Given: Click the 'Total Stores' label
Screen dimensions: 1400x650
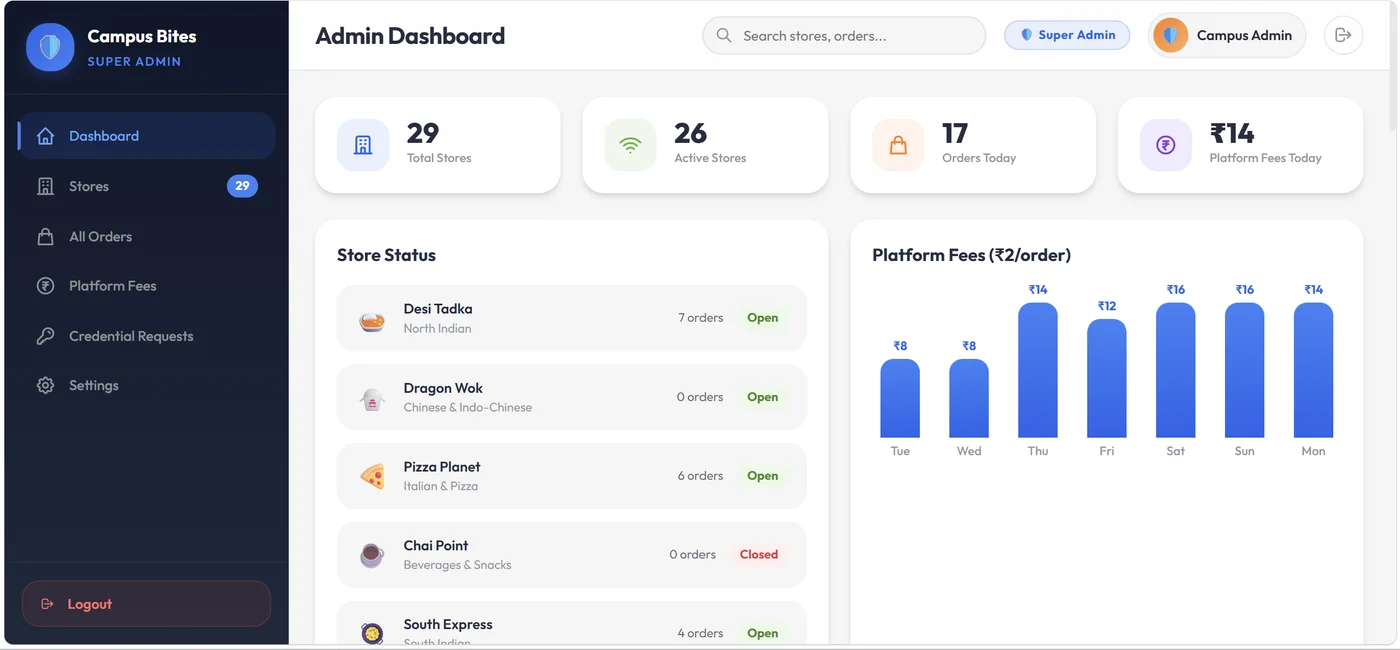Looking at the screenshot, I should coord(439,158).
